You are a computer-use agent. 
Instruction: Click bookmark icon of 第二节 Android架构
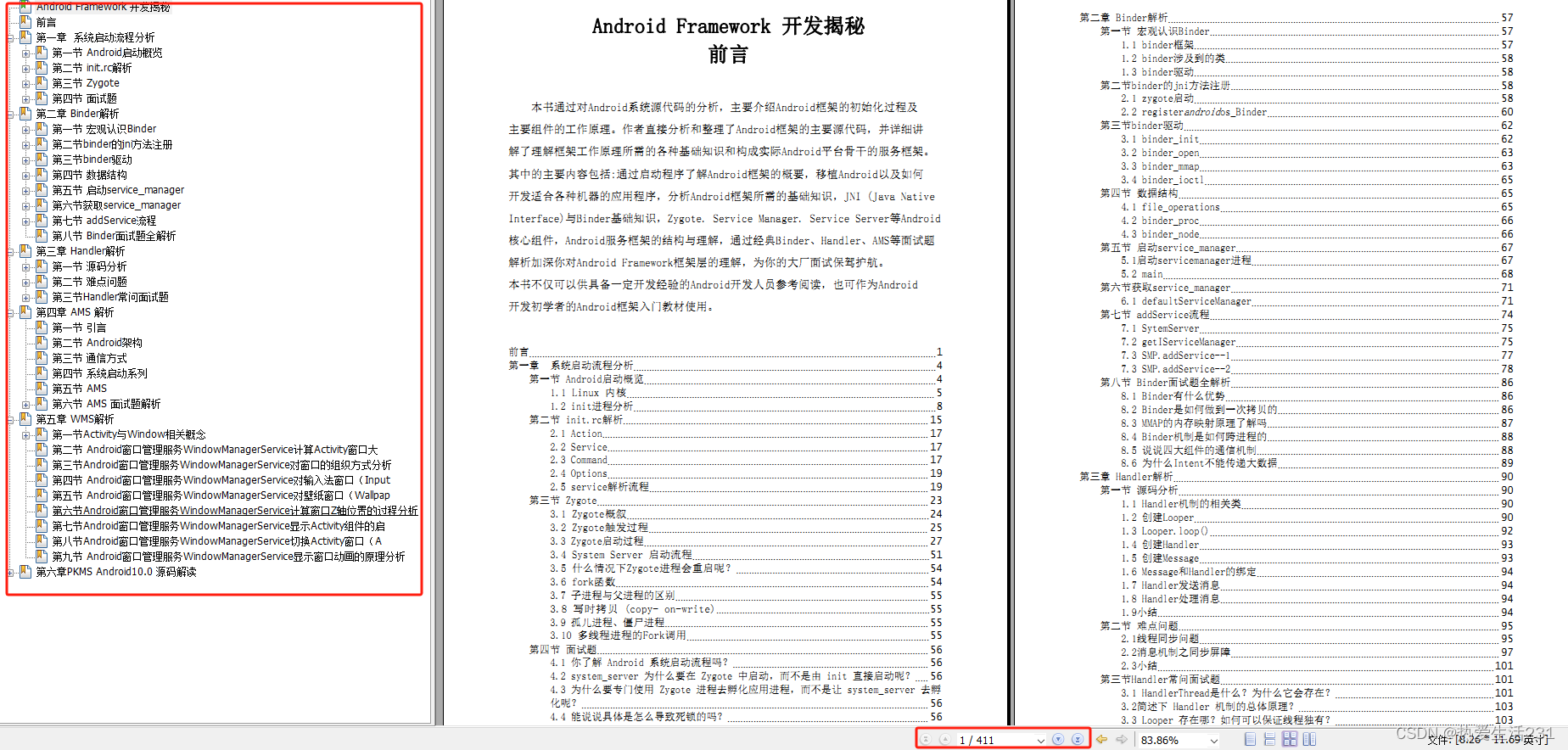[42, 343]
